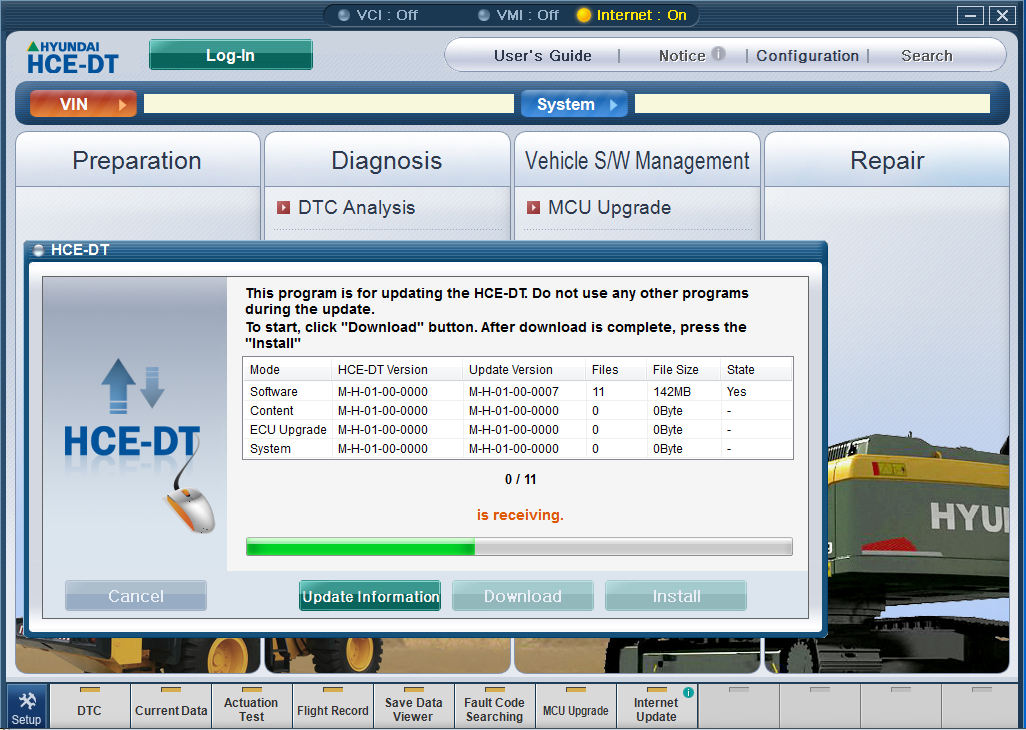Image resolution: width=1026 pixels, height=730 pixels.
Task: Click the Download button
Action: pos(523,596)
